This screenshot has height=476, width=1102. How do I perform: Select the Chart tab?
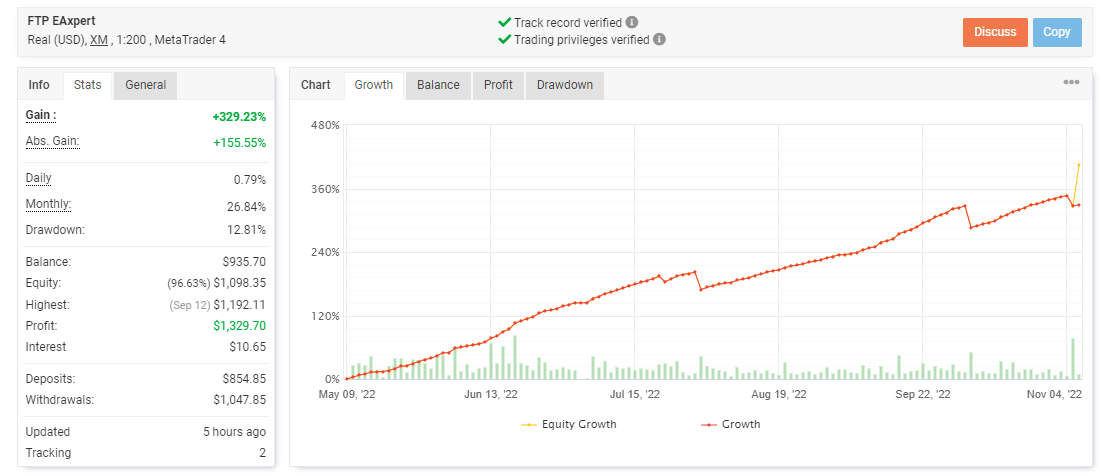tap(316, 85)
